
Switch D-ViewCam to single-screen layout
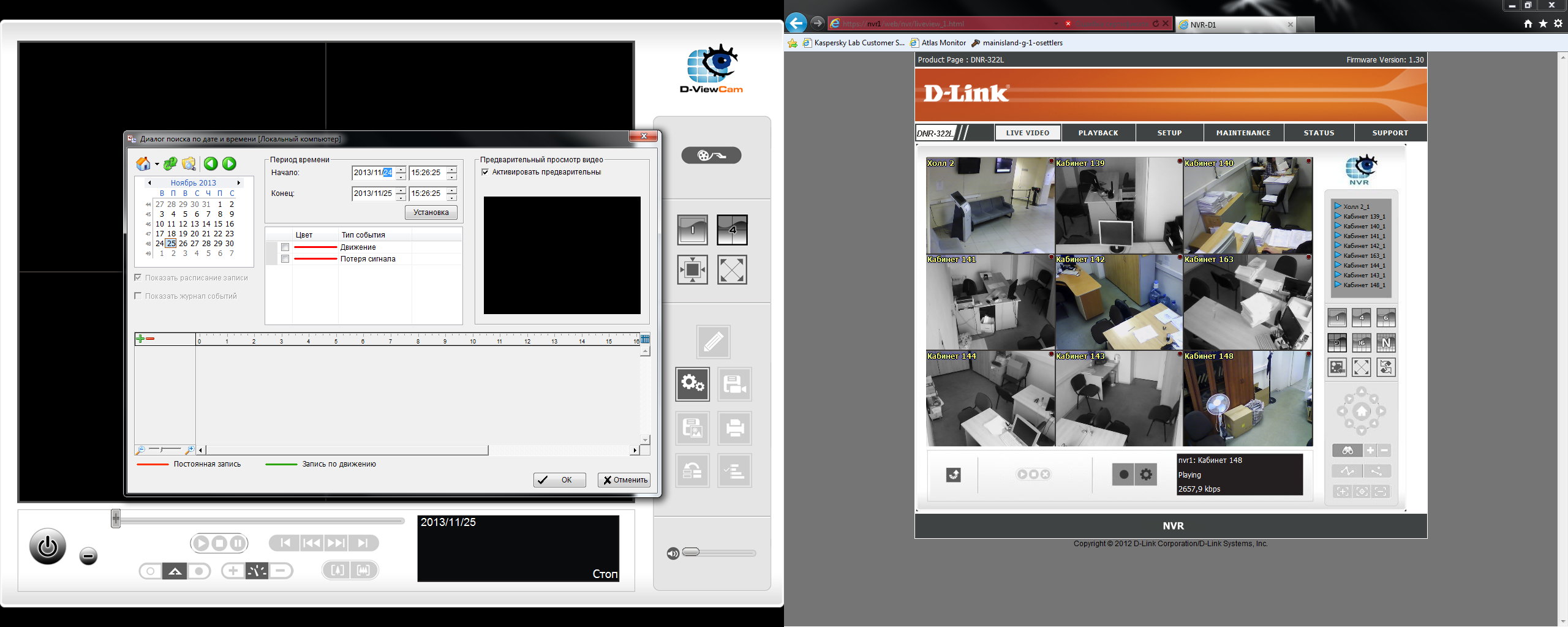click(693, 230)
